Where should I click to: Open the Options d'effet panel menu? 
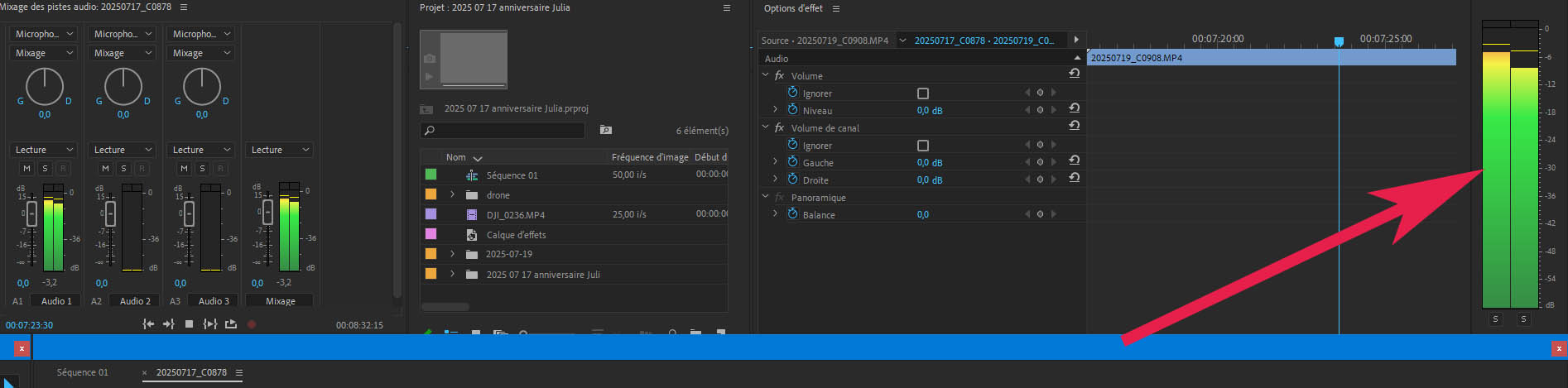click(x=835, y=8)
